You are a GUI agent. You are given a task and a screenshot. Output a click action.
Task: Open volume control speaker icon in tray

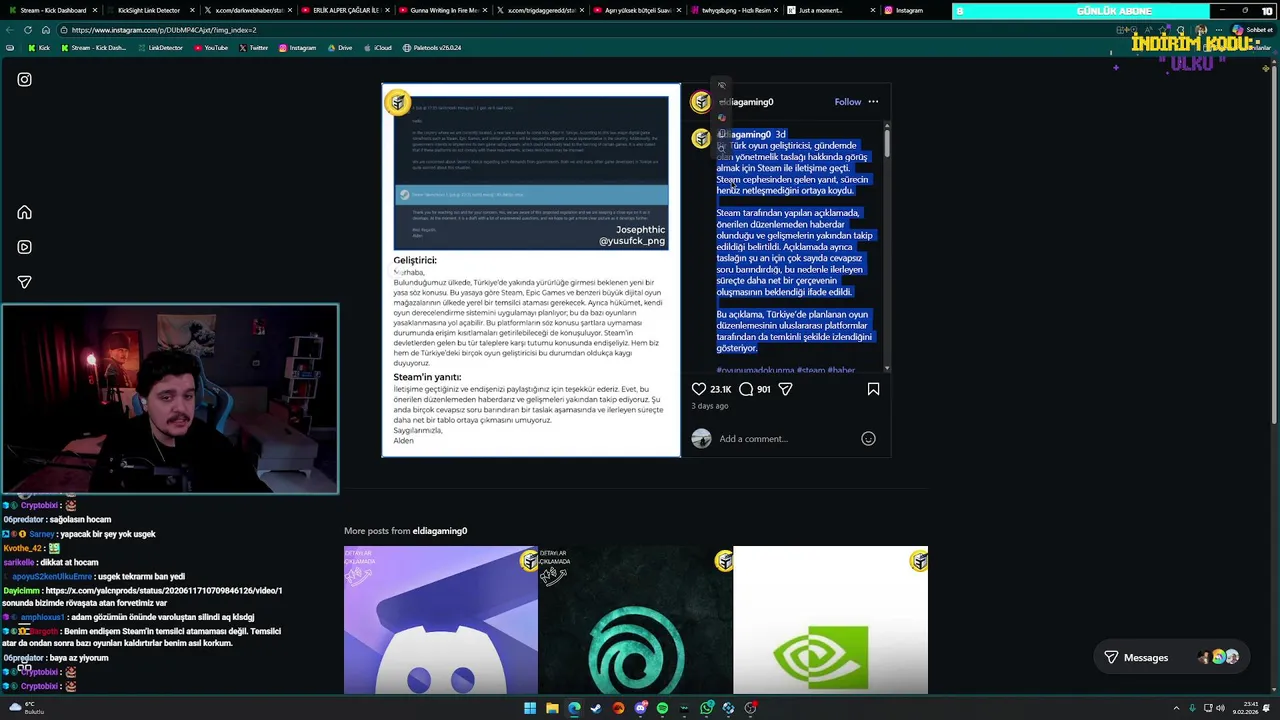point(1220,708)
